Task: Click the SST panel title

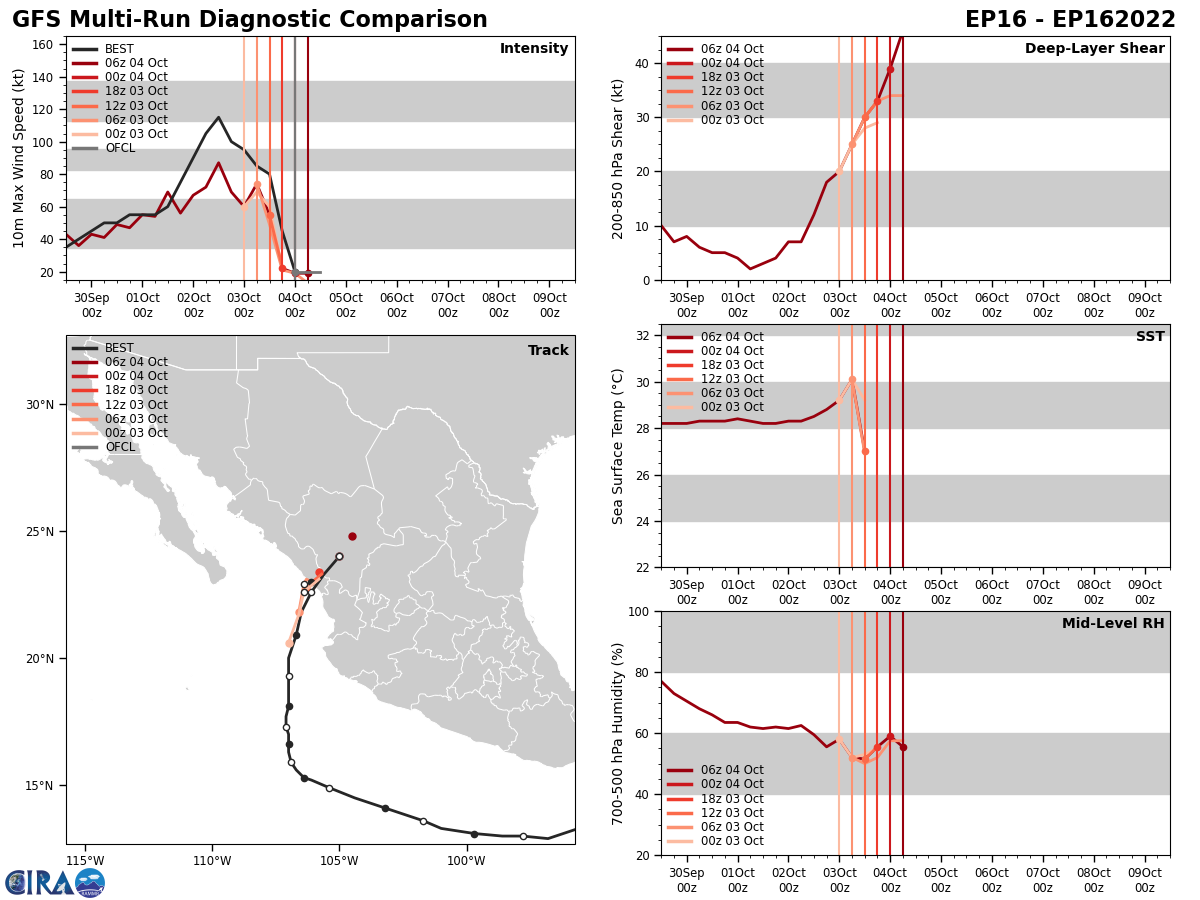Action: 1150,337
